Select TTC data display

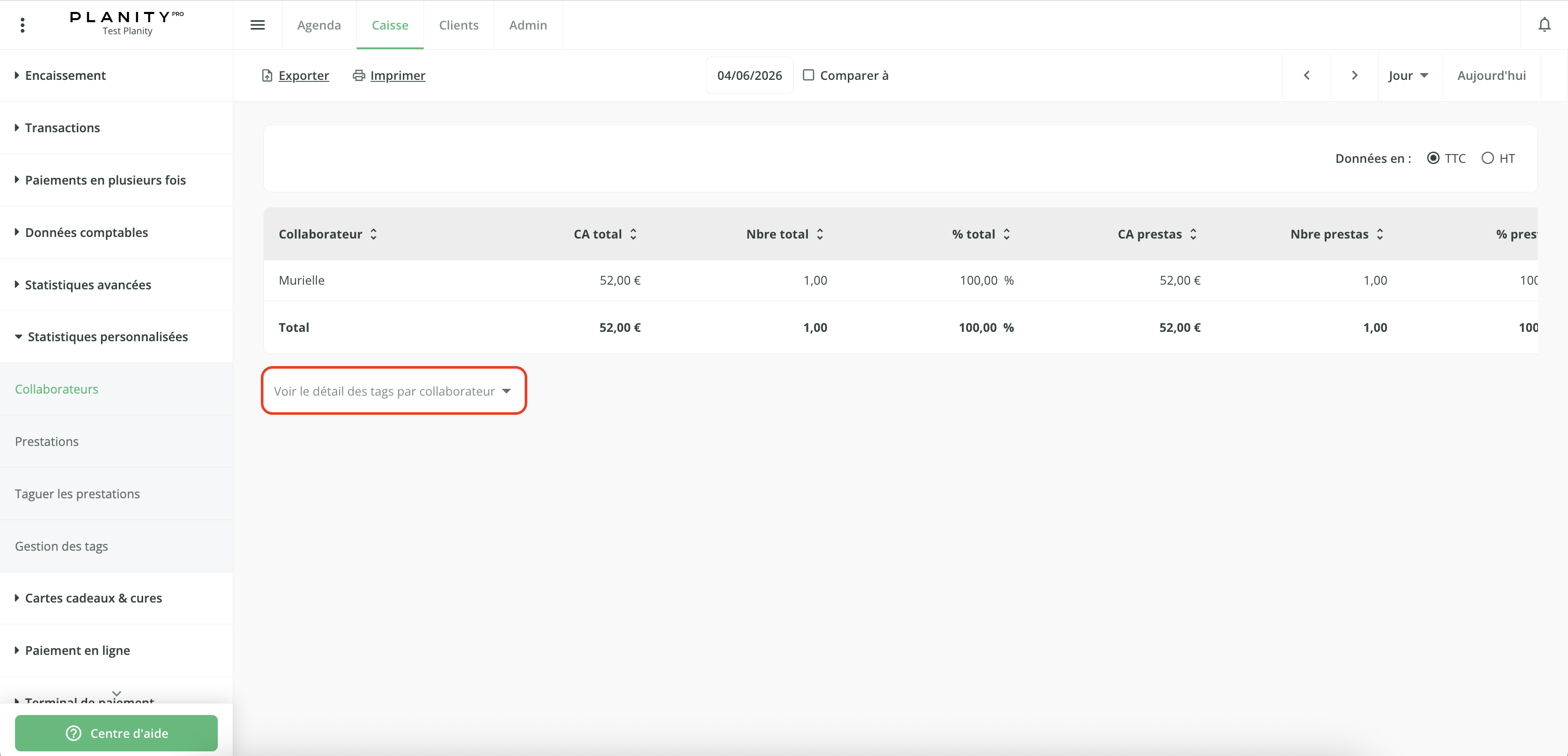click(1433, 158)
